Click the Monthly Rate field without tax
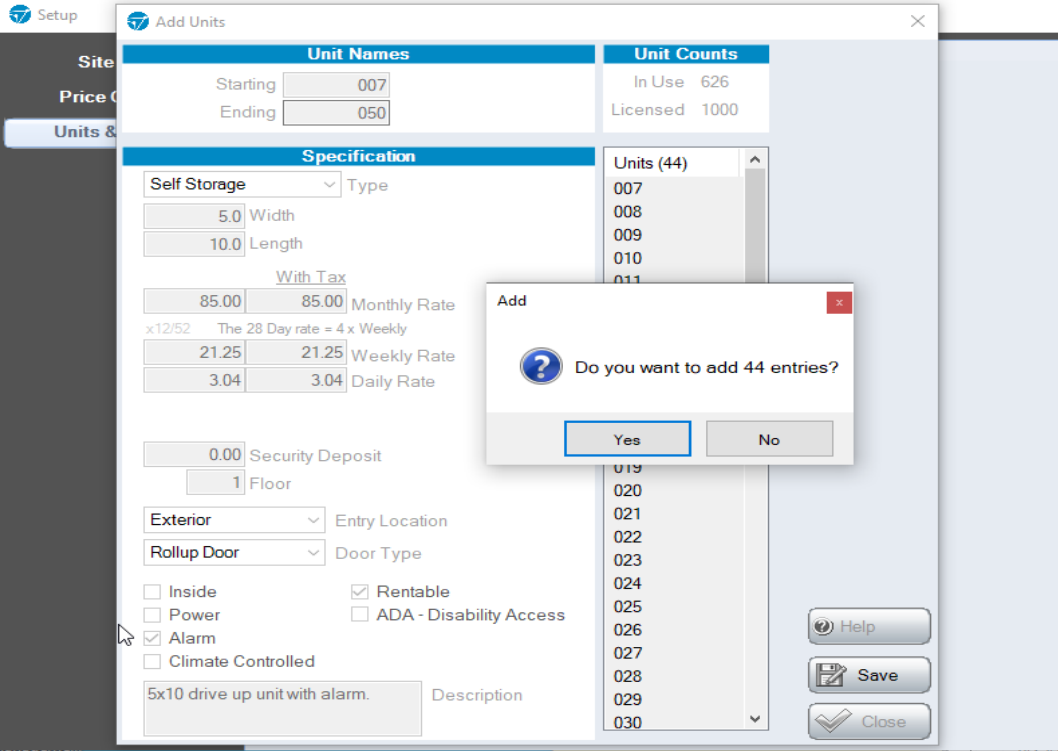Viewport: 1058px width, 751px height. coord(194,301)
